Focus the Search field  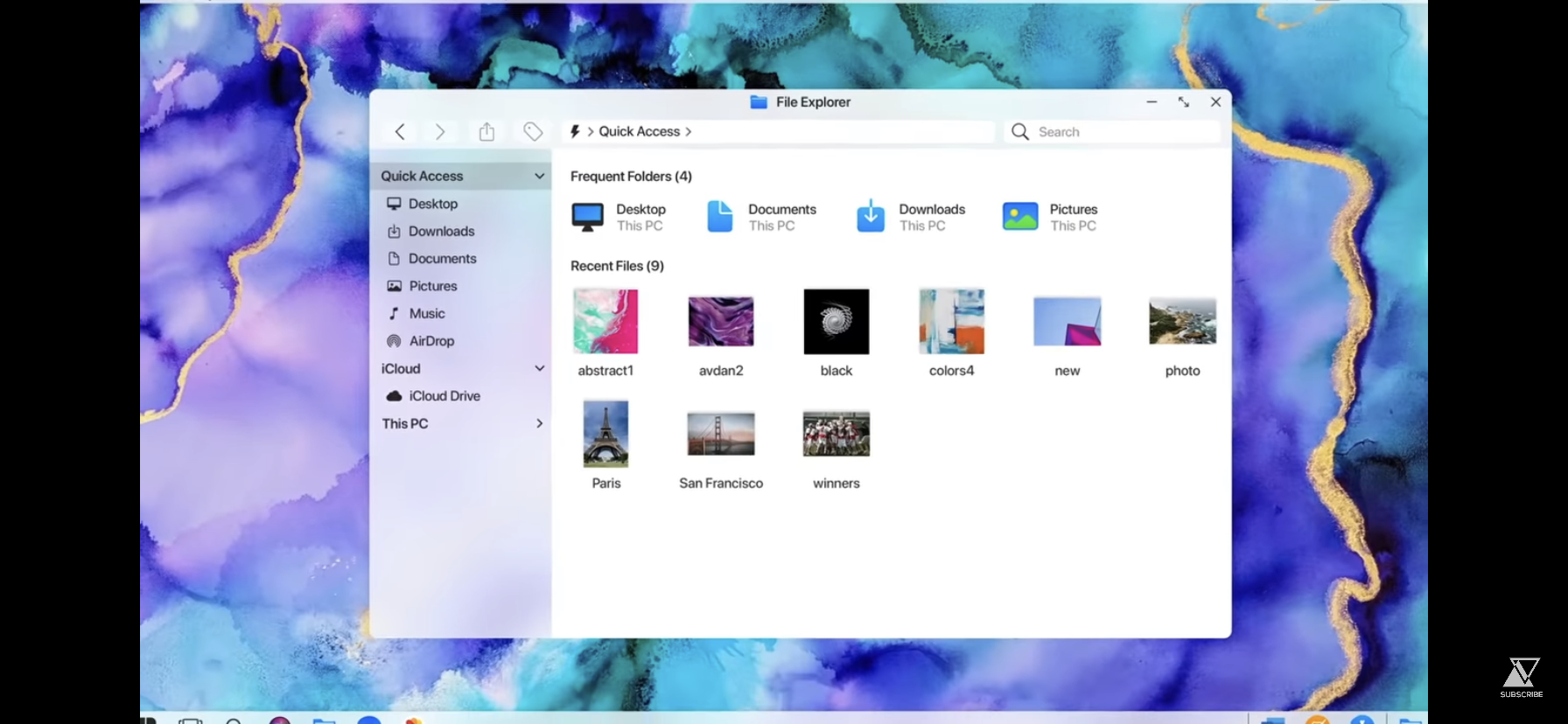click(x=1112, y=132)
